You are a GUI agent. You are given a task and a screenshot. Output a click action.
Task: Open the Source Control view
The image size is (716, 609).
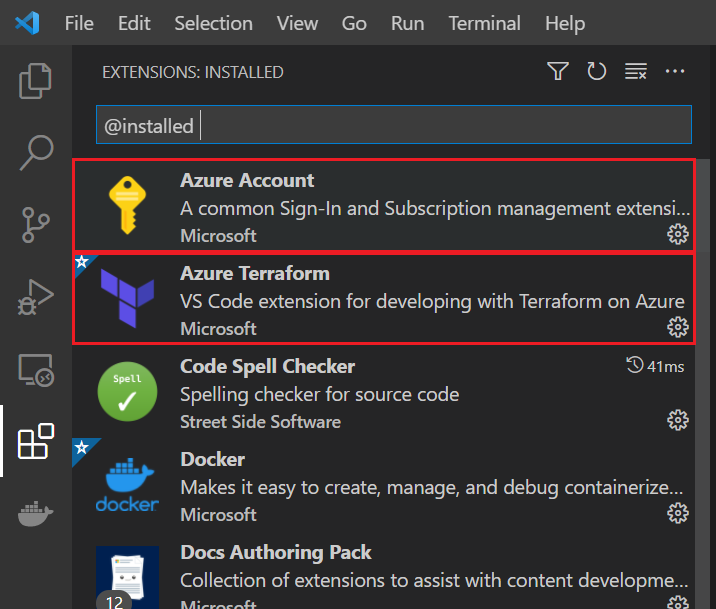pos(35,225)
